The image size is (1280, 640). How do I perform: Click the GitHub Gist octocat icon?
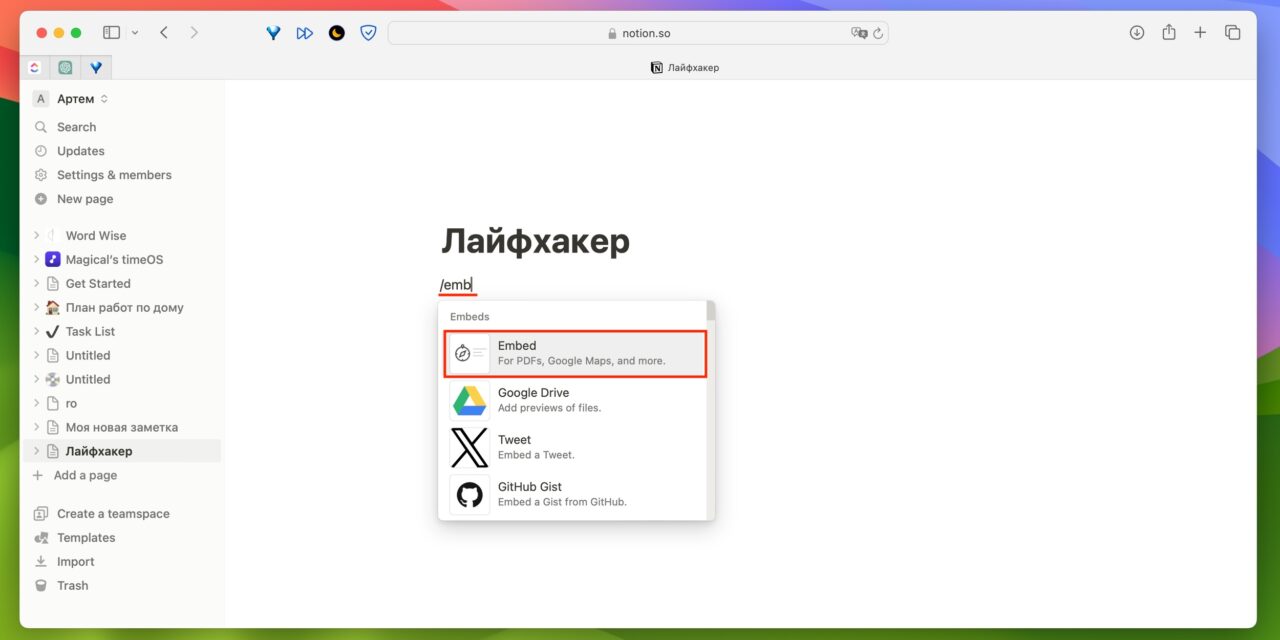(469, 494)
